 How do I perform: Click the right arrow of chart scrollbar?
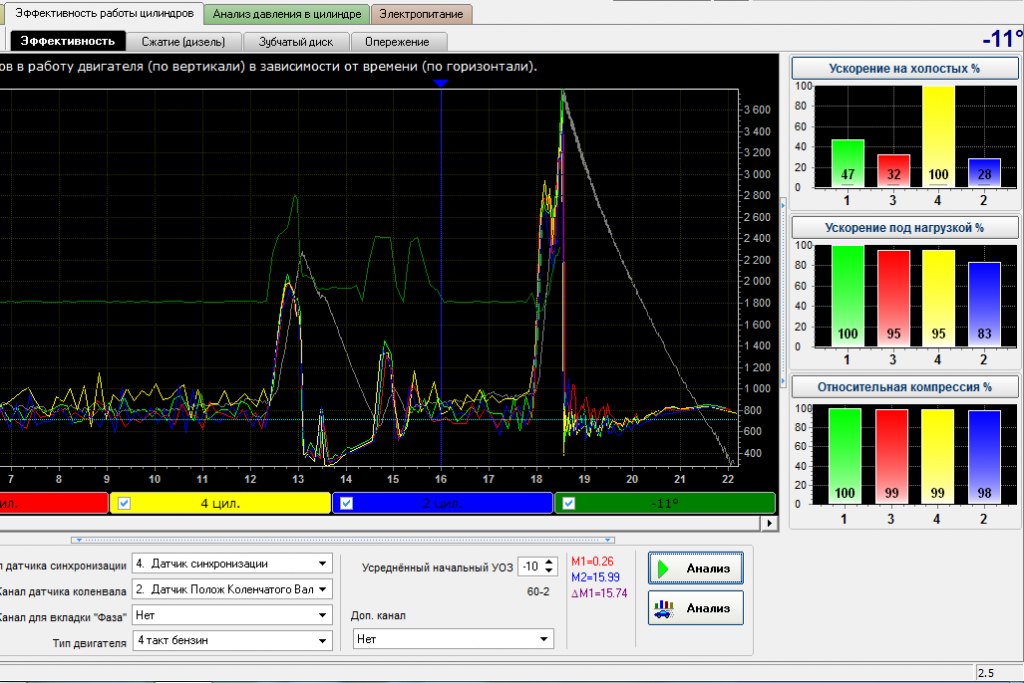pyautogui.click(x=769, y=523)
